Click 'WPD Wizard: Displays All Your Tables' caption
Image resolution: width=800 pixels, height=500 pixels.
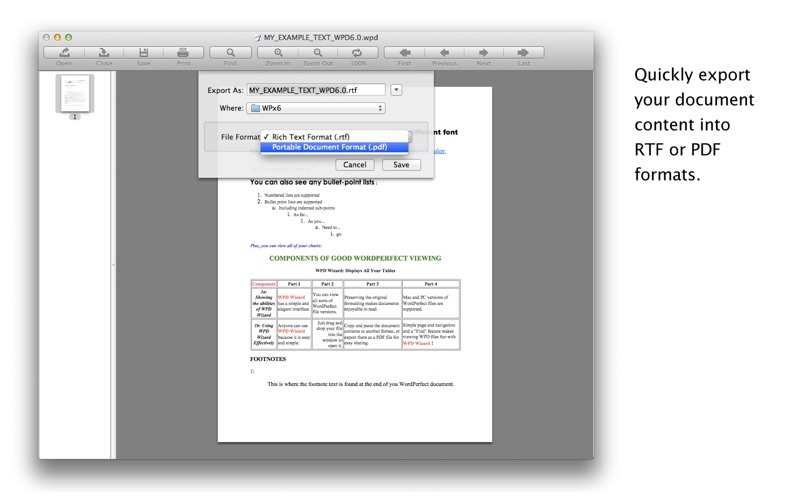pos(355,271)
